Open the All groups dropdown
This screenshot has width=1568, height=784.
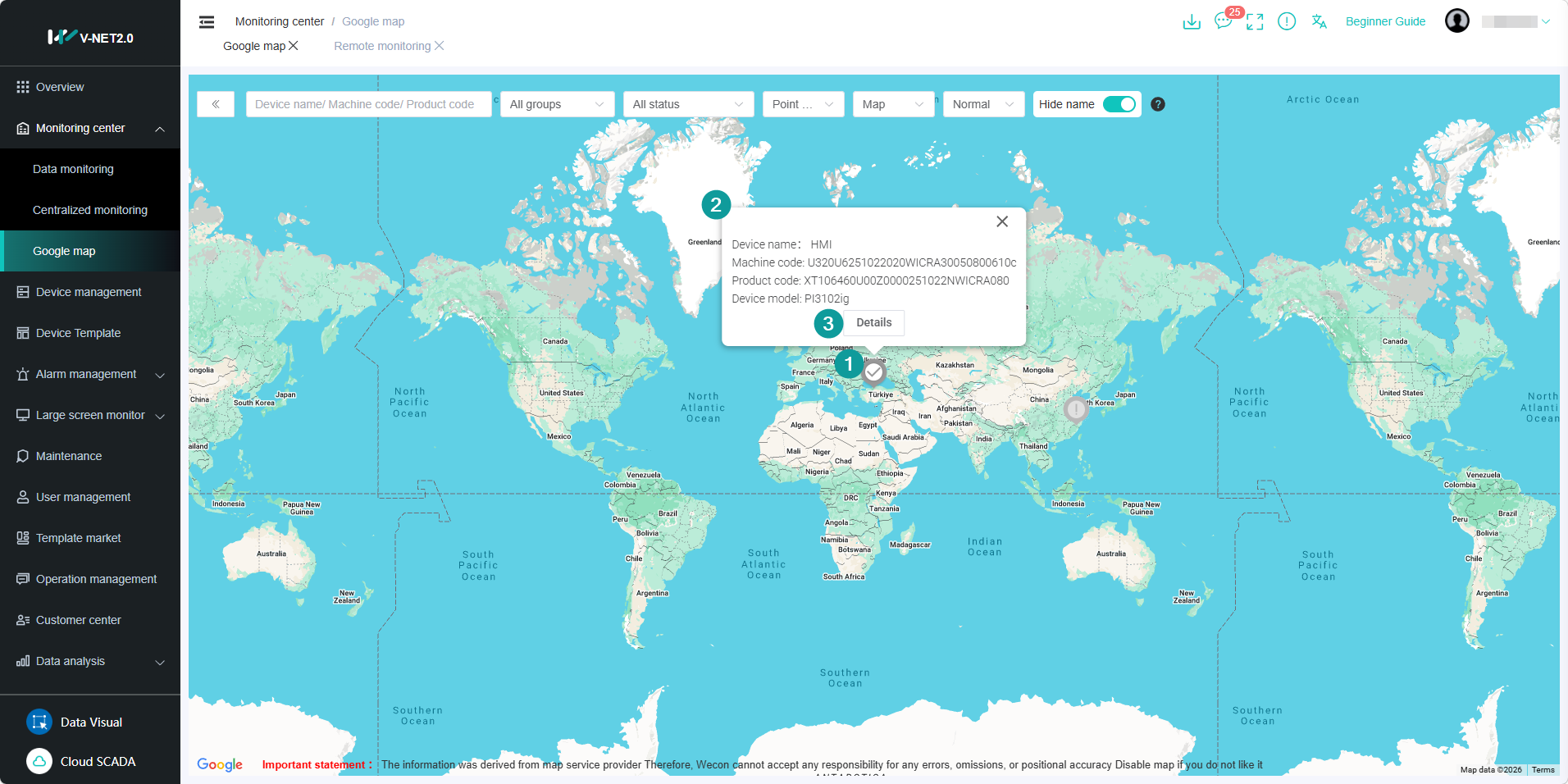pyautogui.click(x=557, y=104)
